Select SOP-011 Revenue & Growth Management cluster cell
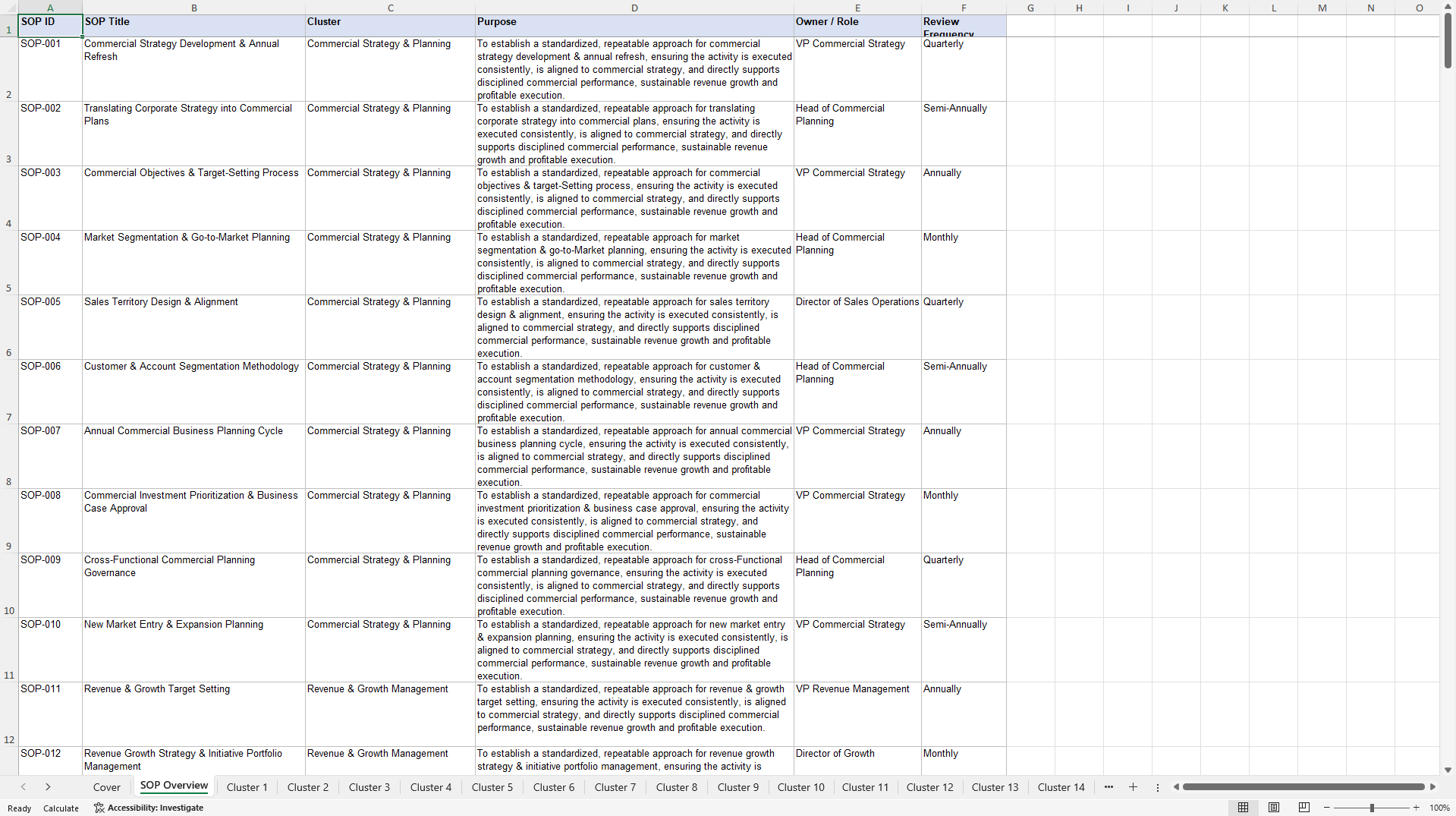 click(390, 714)
